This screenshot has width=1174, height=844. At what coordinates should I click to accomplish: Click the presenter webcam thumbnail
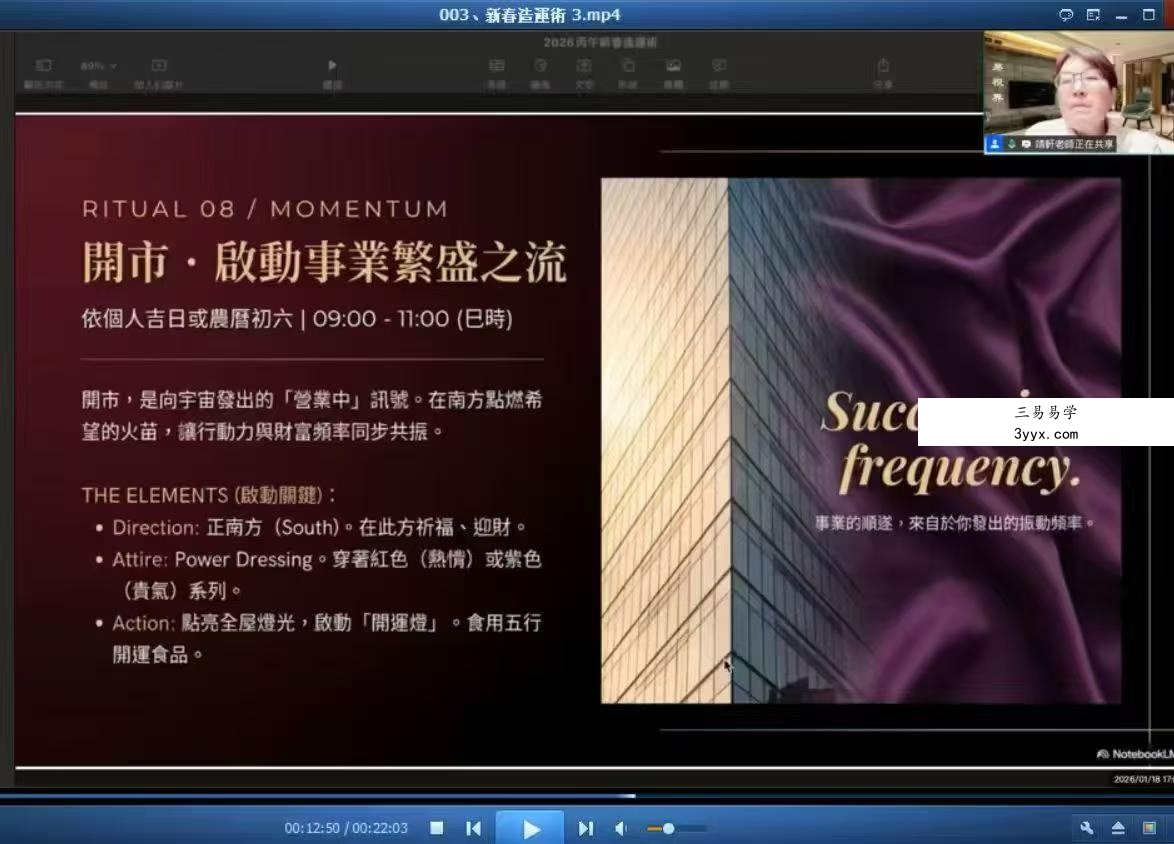[1079, 92]
